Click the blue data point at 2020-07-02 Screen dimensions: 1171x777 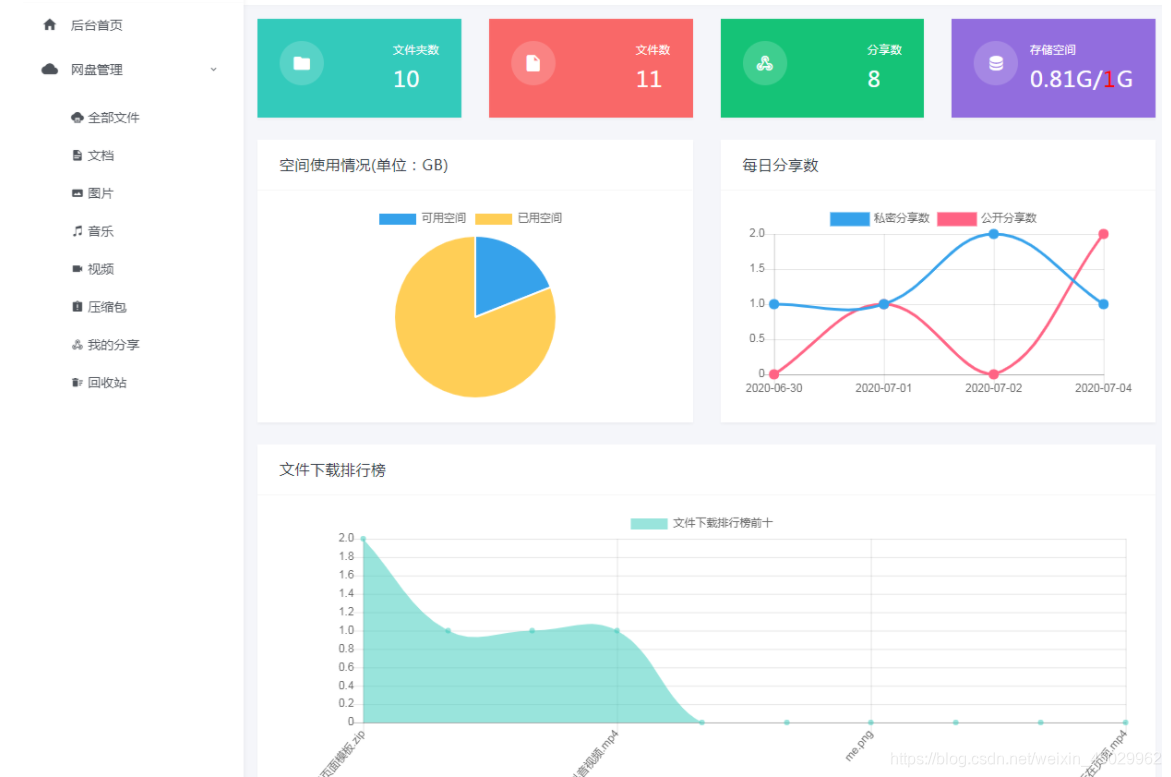point(993,234)
